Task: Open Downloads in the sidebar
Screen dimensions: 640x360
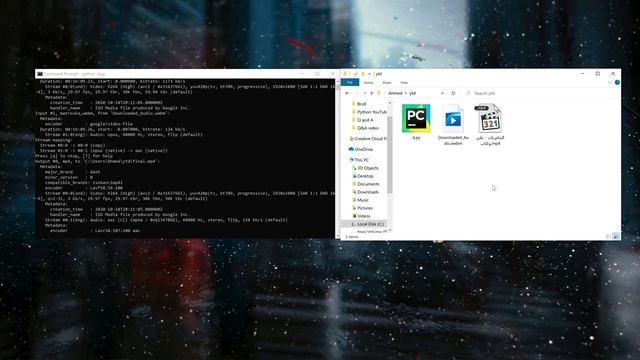Action: point(365,192)
